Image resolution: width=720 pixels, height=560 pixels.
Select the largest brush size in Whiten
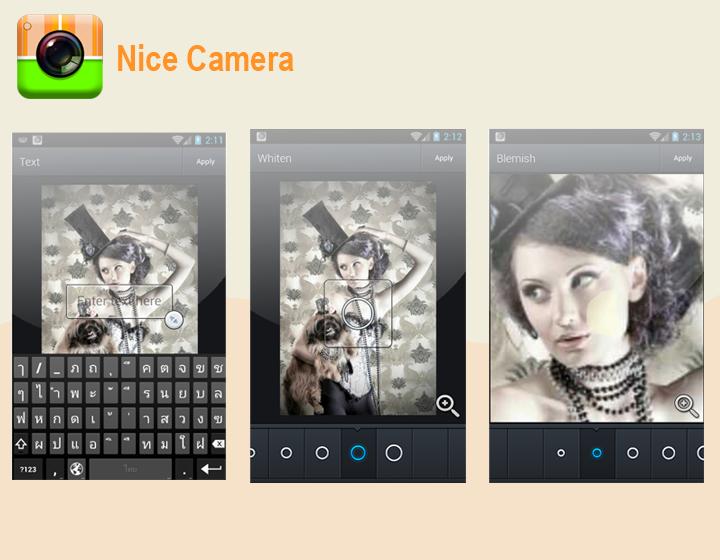coord(394,453)
